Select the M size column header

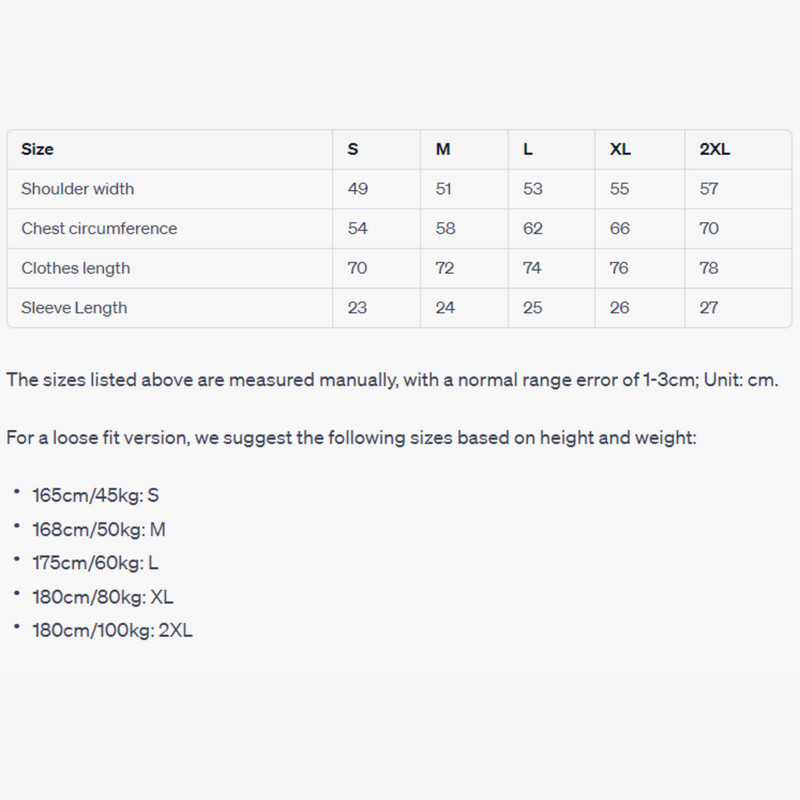coord(443,149)
